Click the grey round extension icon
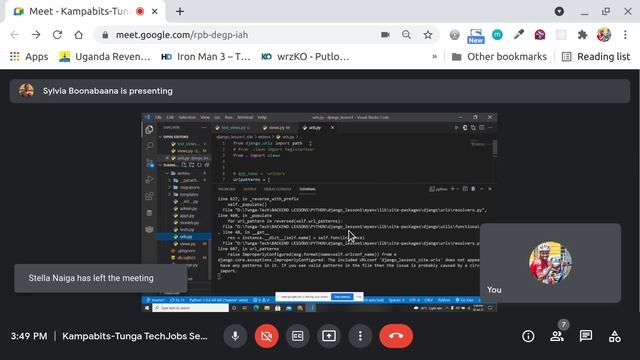This screenshot has width=640, height=360. [x=454, y=35]
